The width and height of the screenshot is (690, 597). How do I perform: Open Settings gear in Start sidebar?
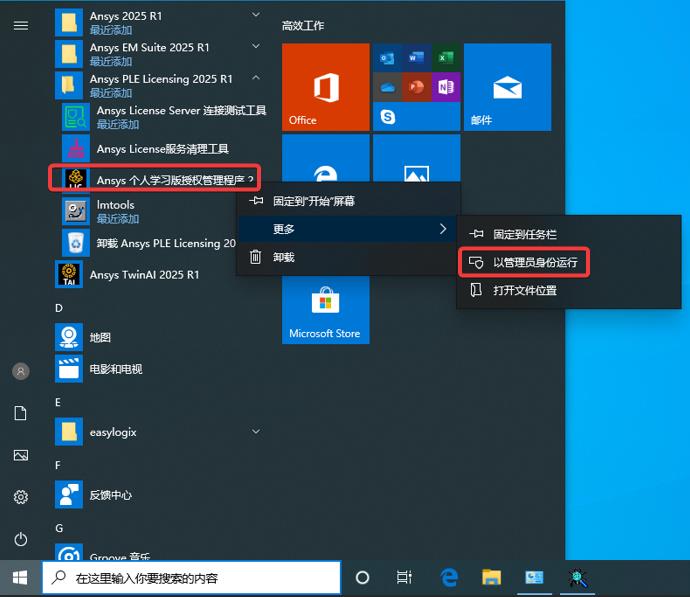pyautogui.click(x=21, y=497)
